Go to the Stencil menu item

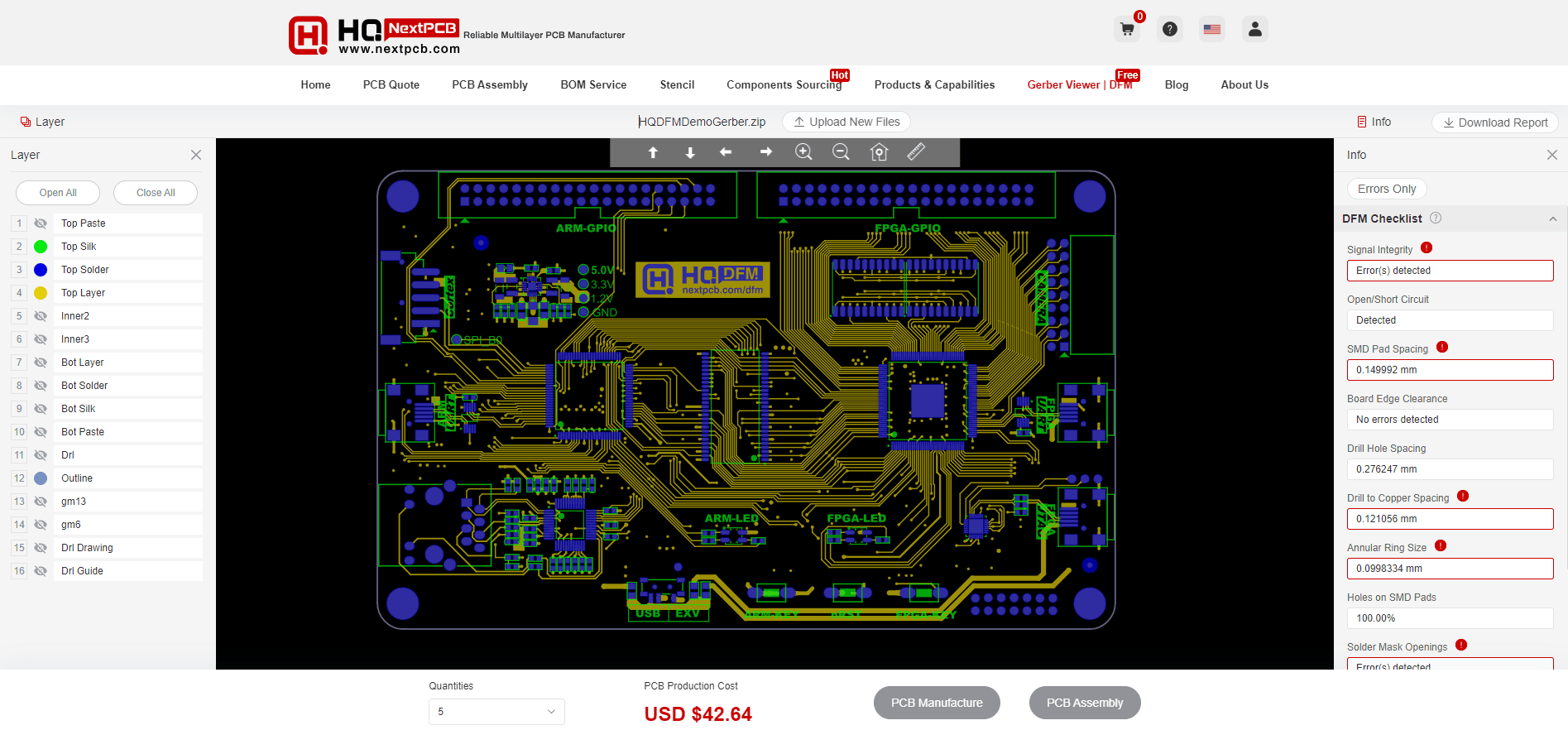pos(677,84)
